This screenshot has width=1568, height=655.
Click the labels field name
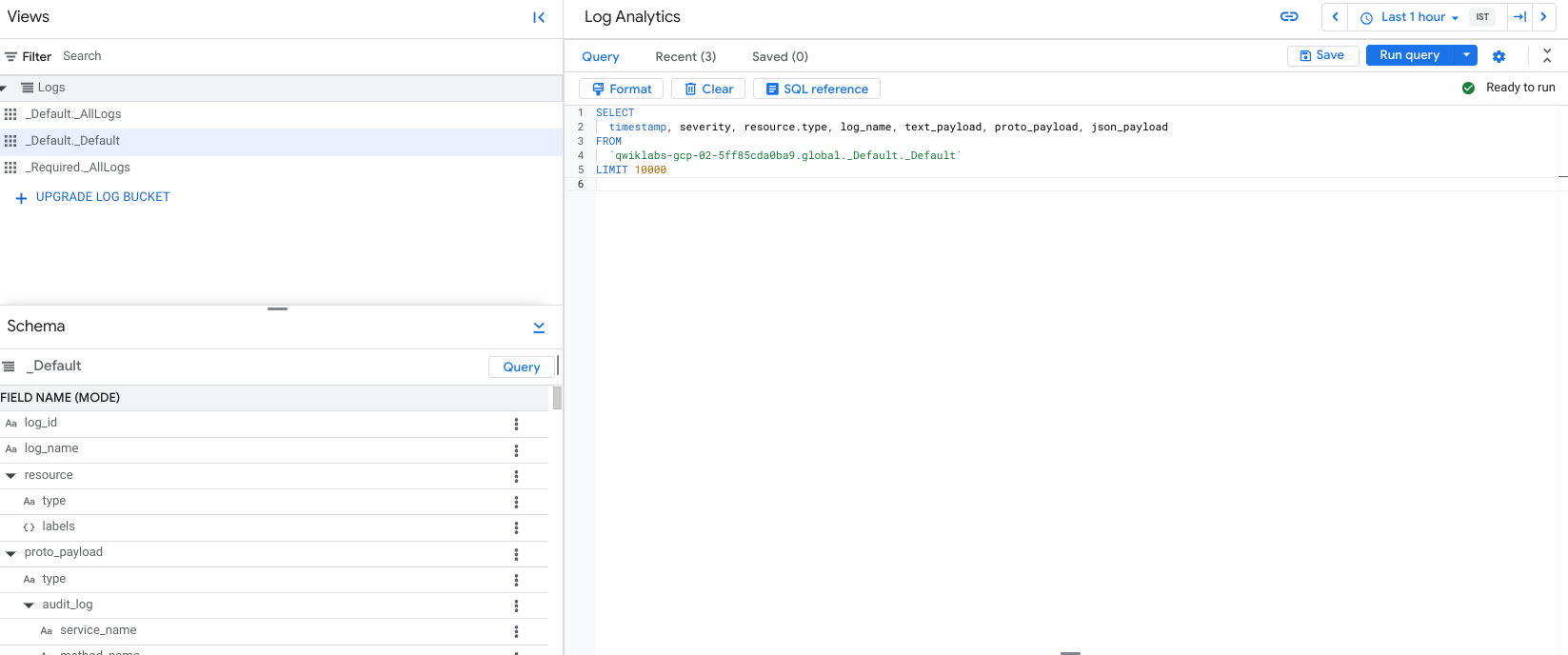(58, 526)
